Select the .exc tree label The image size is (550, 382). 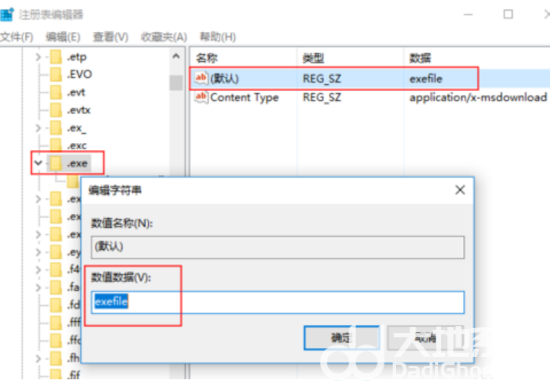(77, 145)
